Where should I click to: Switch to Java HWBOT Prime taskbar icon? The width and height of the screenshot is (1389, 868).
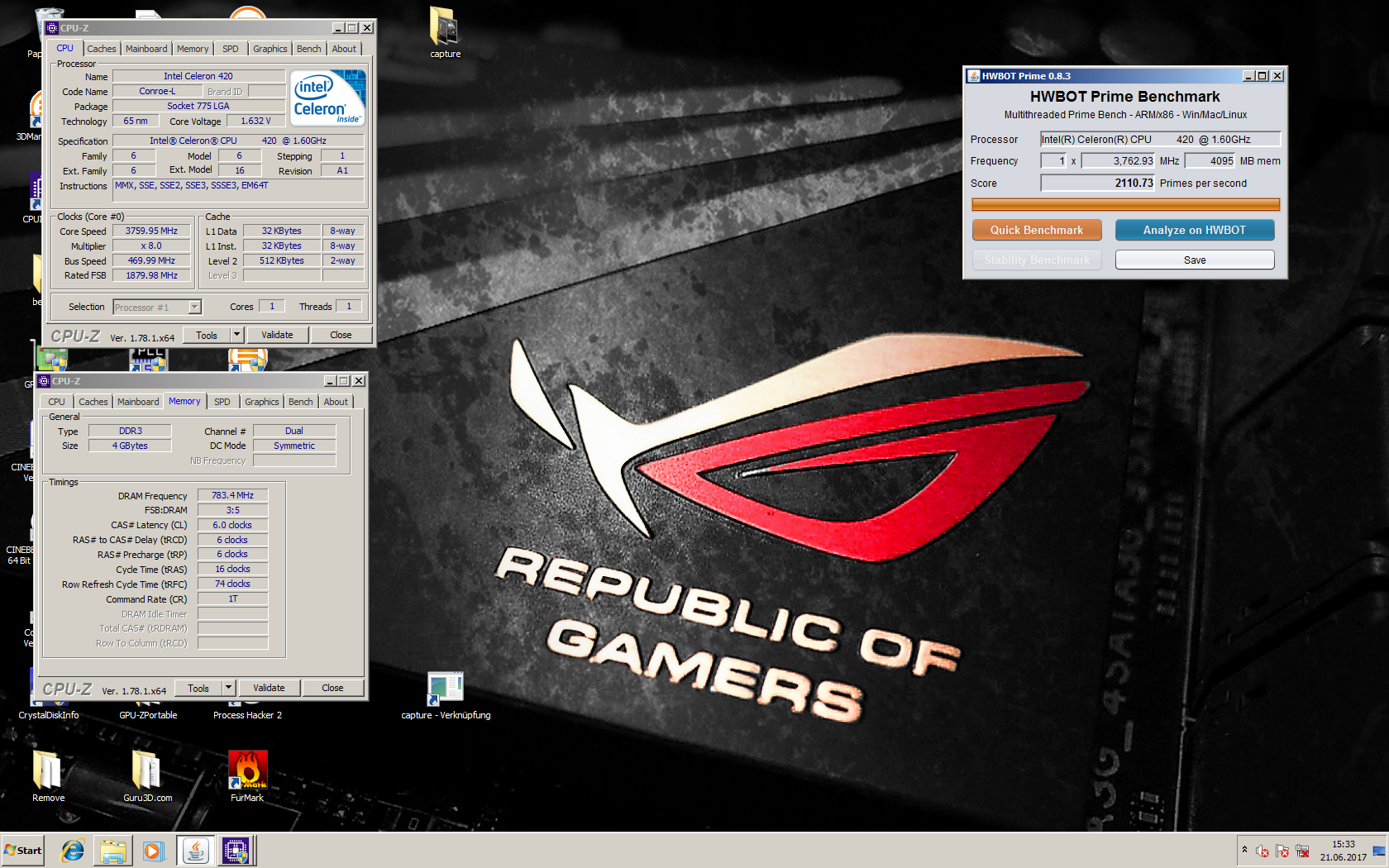195,851
